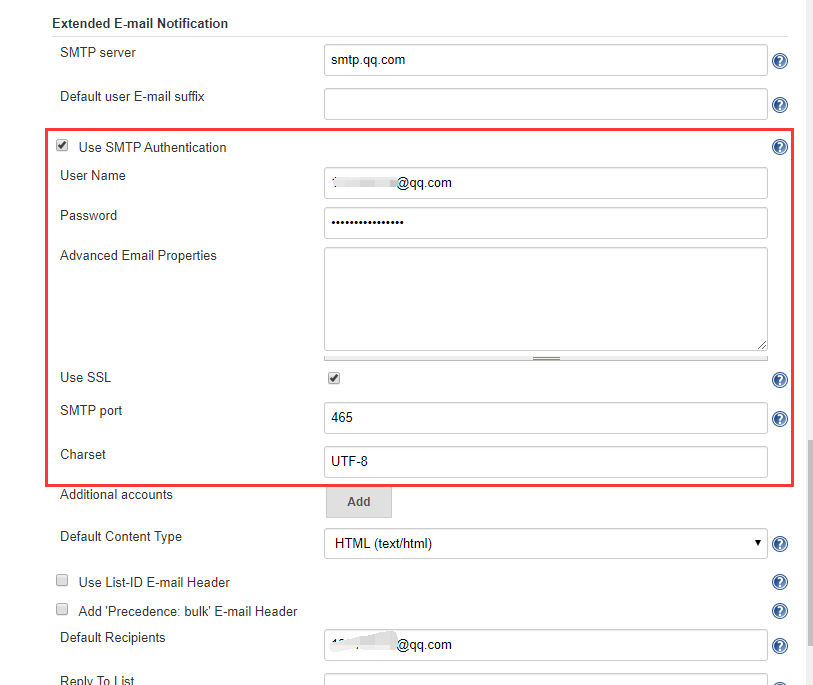Click into the Advanced Email Properties textarea
This screenshot has width=813, height=685.
pyautogui.click(x=545, y=298)
